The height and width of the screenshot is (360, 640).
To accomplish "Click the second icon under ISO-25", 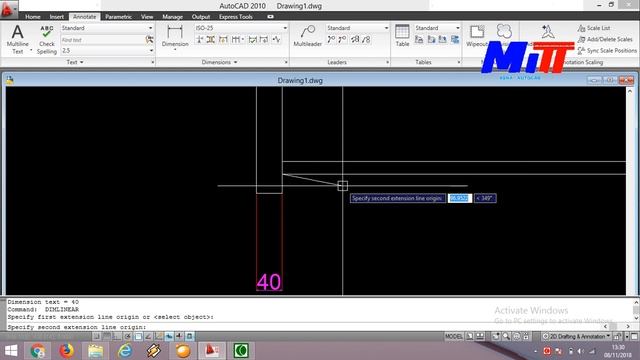I will 211,40.
